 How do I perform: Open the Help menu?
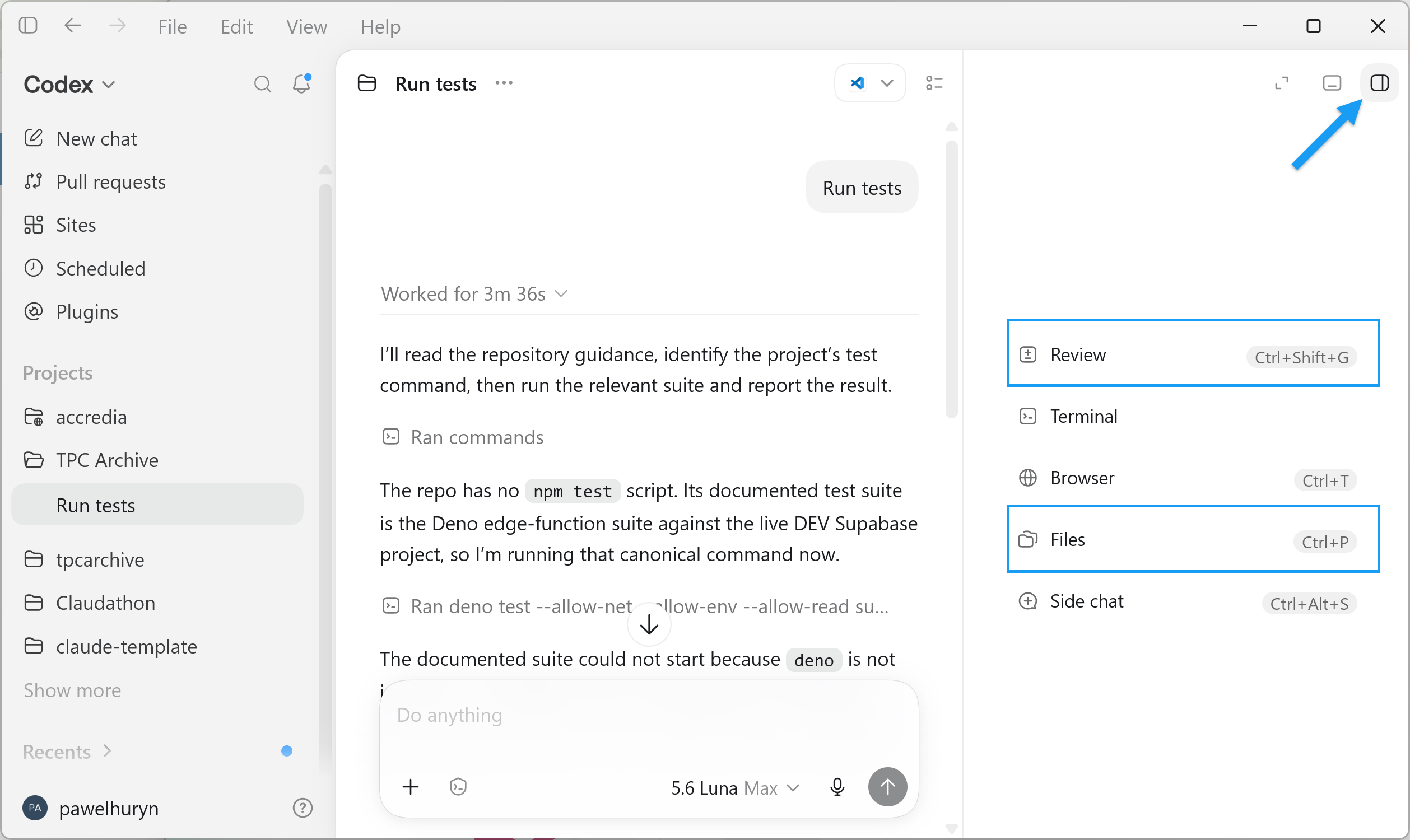click(380, 27)
